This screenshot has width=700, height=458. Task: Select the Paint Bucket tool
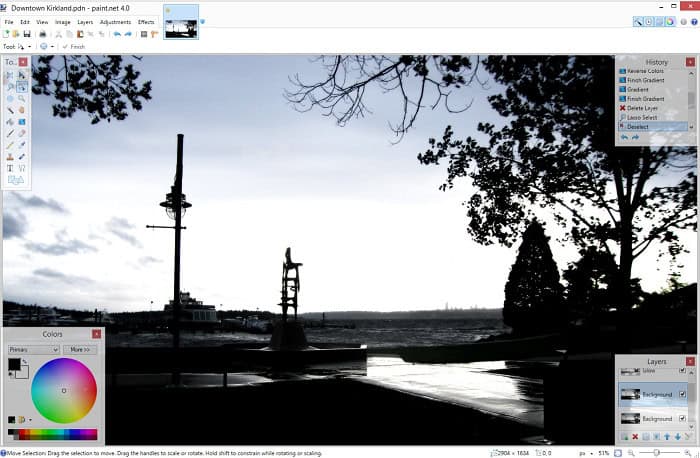(x=10, y=122)
